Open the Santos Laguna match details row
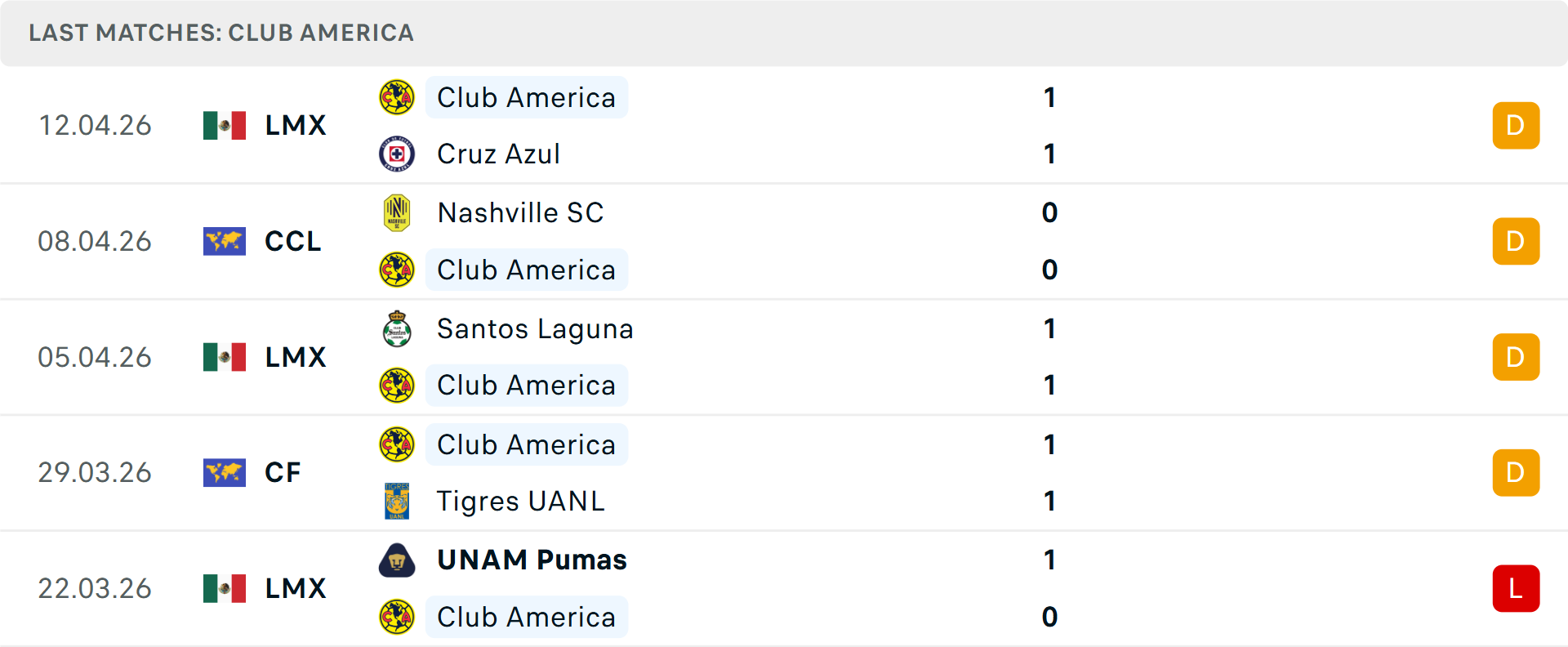Screen dimensions: 1568x647 784,357
